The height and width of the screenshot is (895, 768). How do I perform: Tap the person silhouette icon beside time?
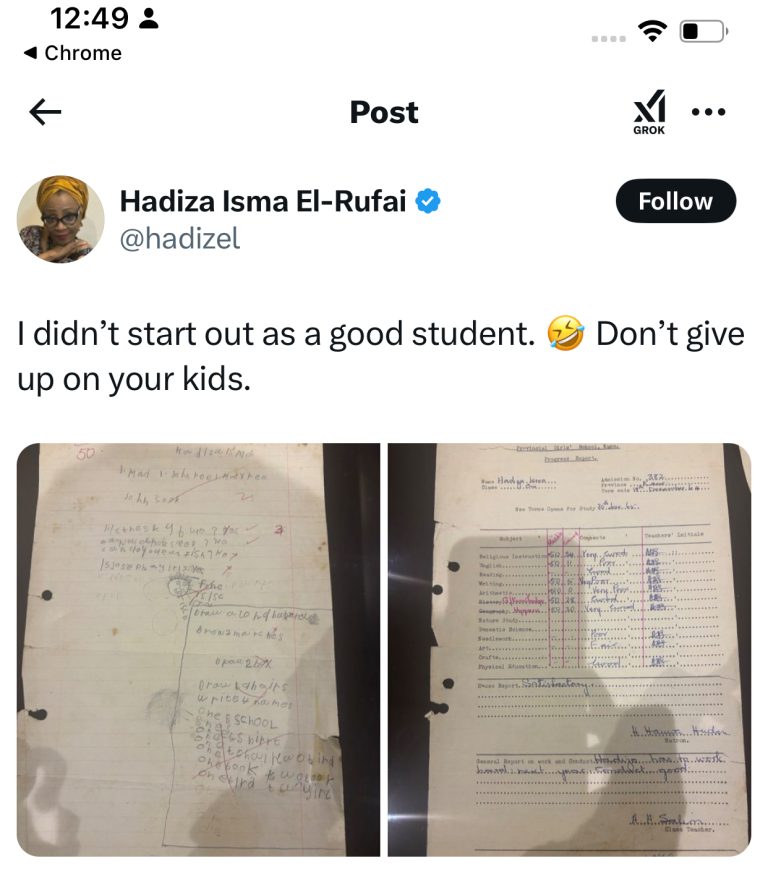149,18
